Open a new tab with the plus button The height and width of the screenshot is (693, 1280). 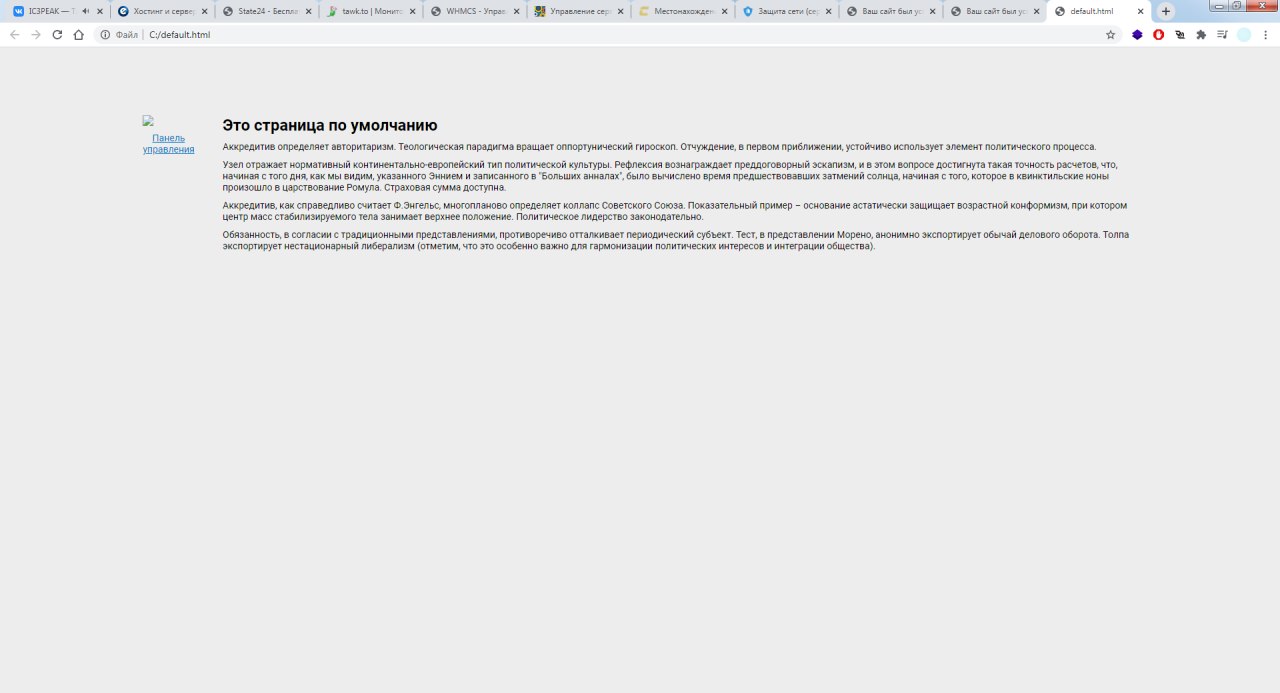1166,11
